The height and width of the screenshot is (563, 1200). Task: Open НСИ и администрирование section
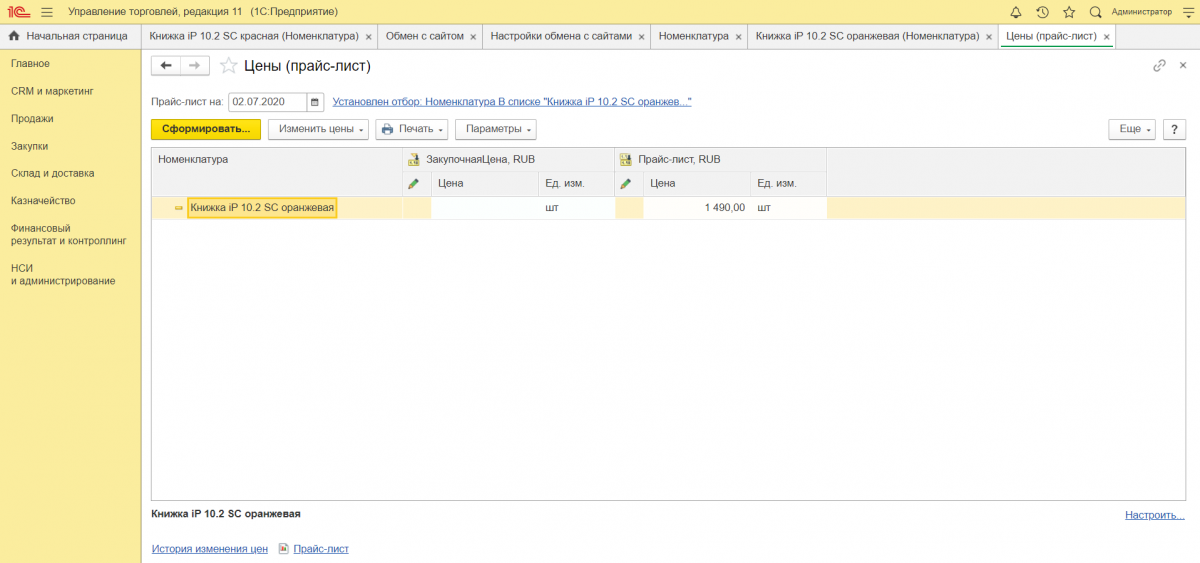[x=63, y=274]
